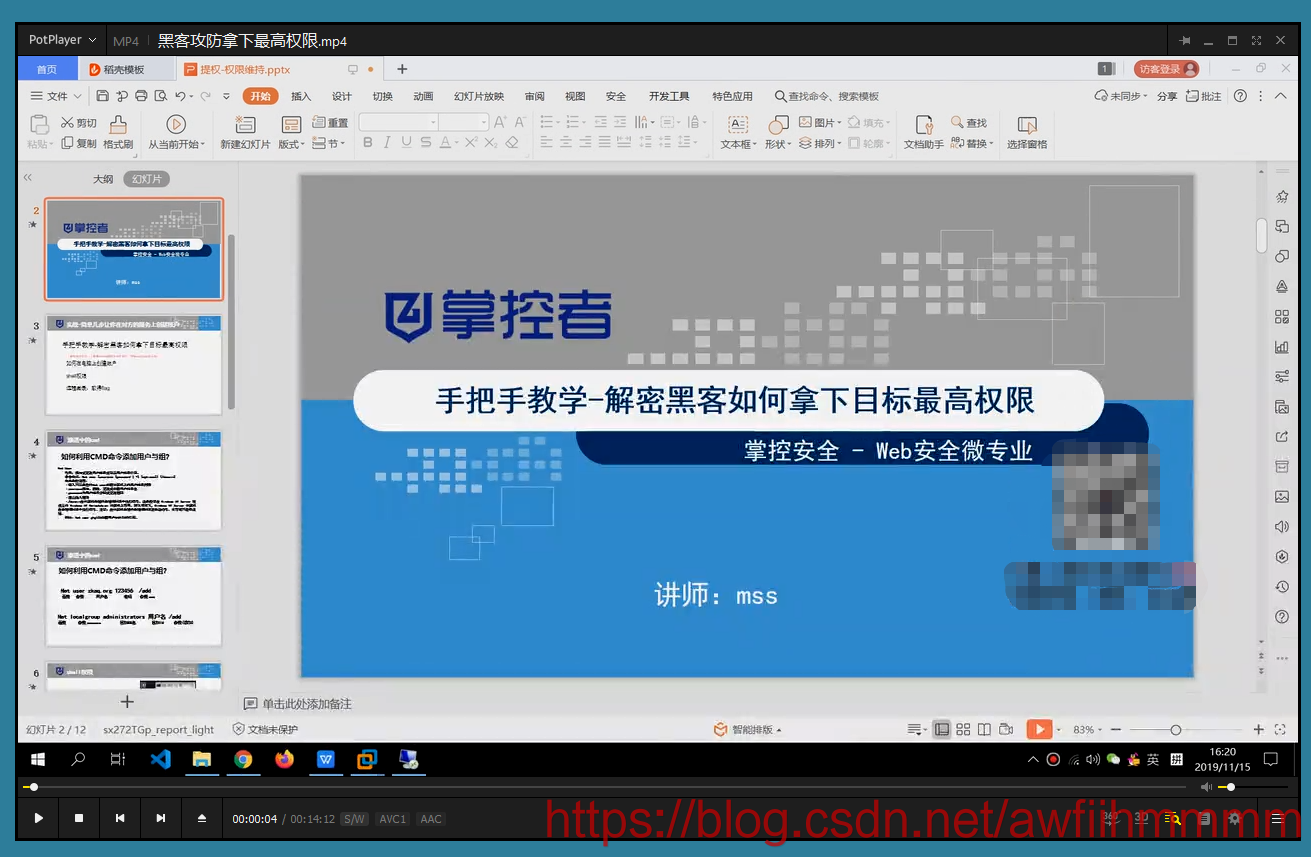Viewport: 1311px width, 857px height.
Task: Switch to the 动画 ribbon tab
Action: point(423,96)
